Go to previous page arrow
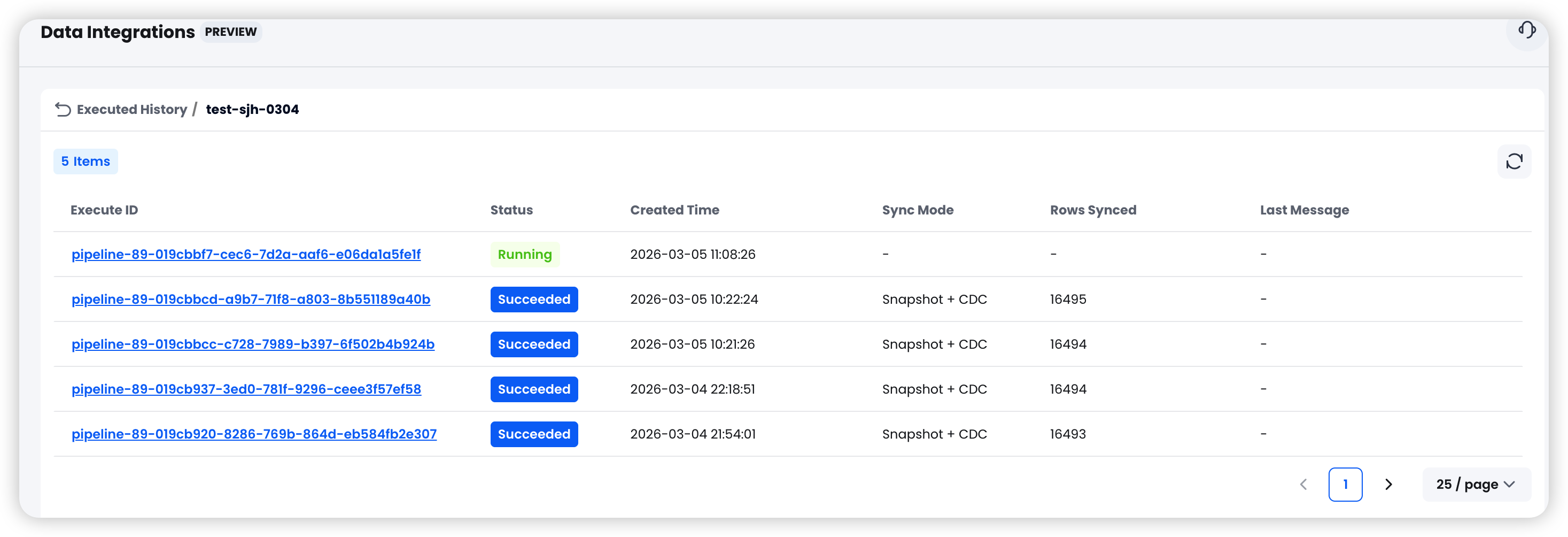 point(1303,485)
